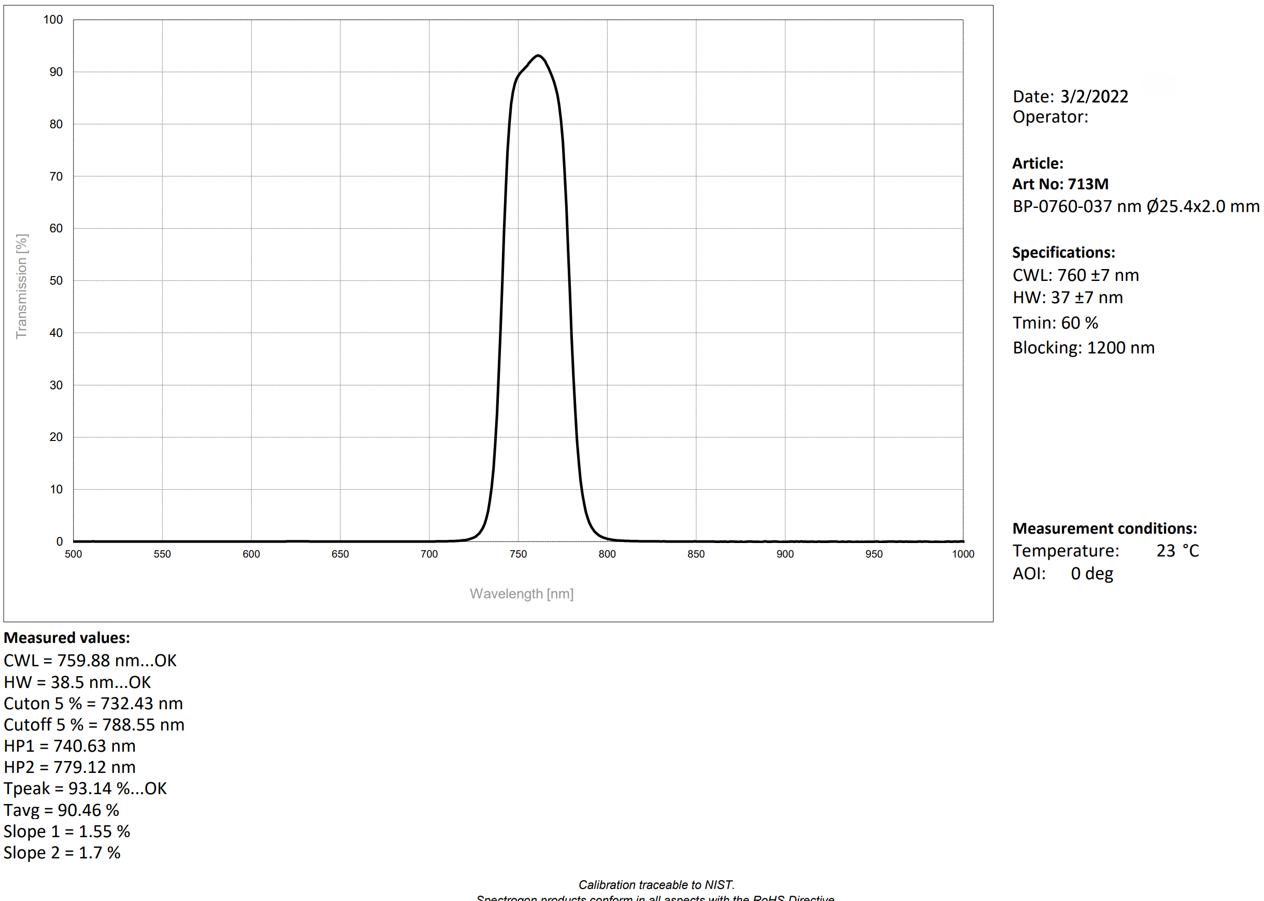Click the Wavelength [nm] axis label
Screen dimensions: 1264x901
pos(521,594)
